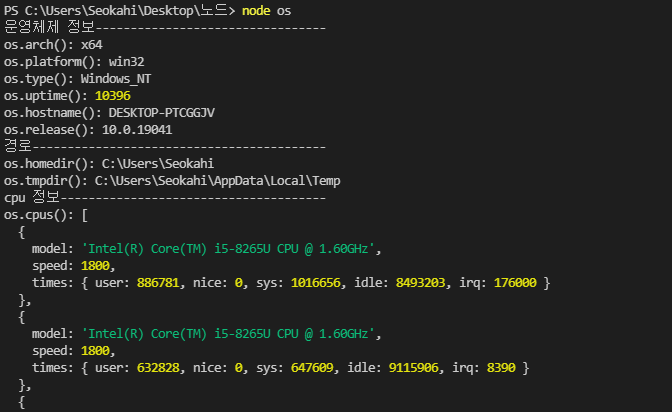Click the 'cpu 정보' section header
The width and height of the screenshot is (672, 412).
pos(32,197)
